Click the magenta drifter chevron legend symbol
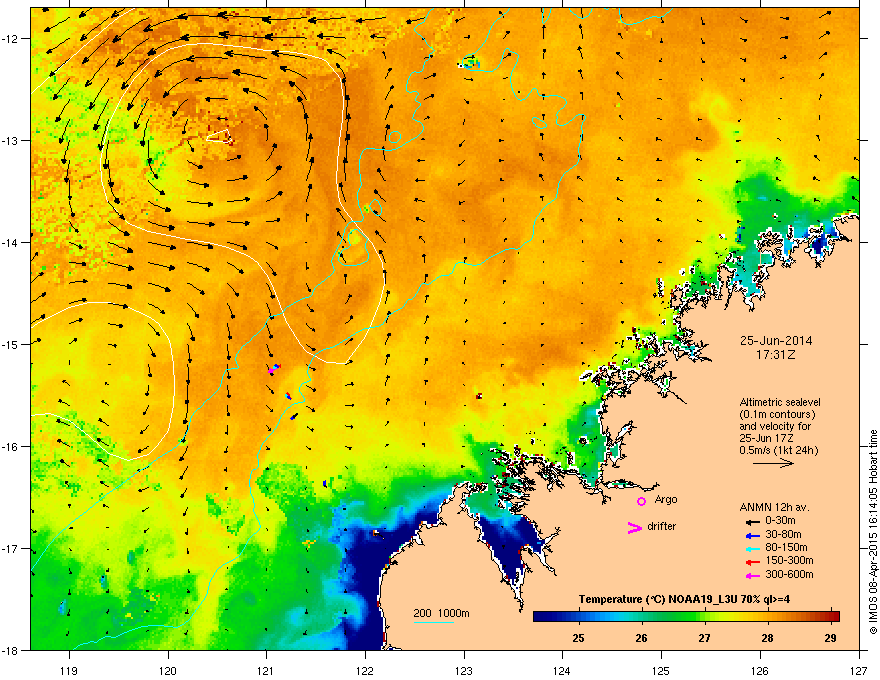 pyautogui.click(x=634, y=528)
